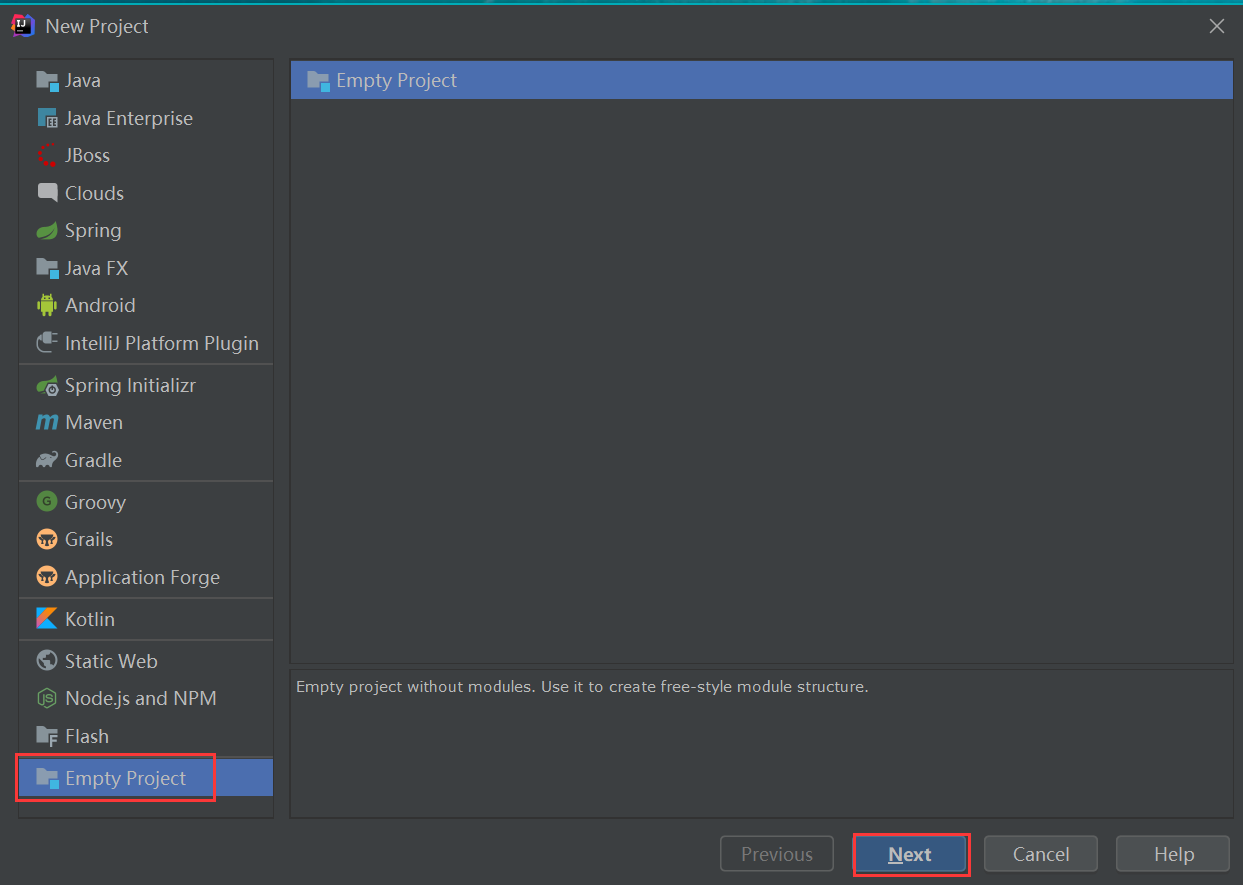Select Empty Project template row text

click(x=397, y=81)
